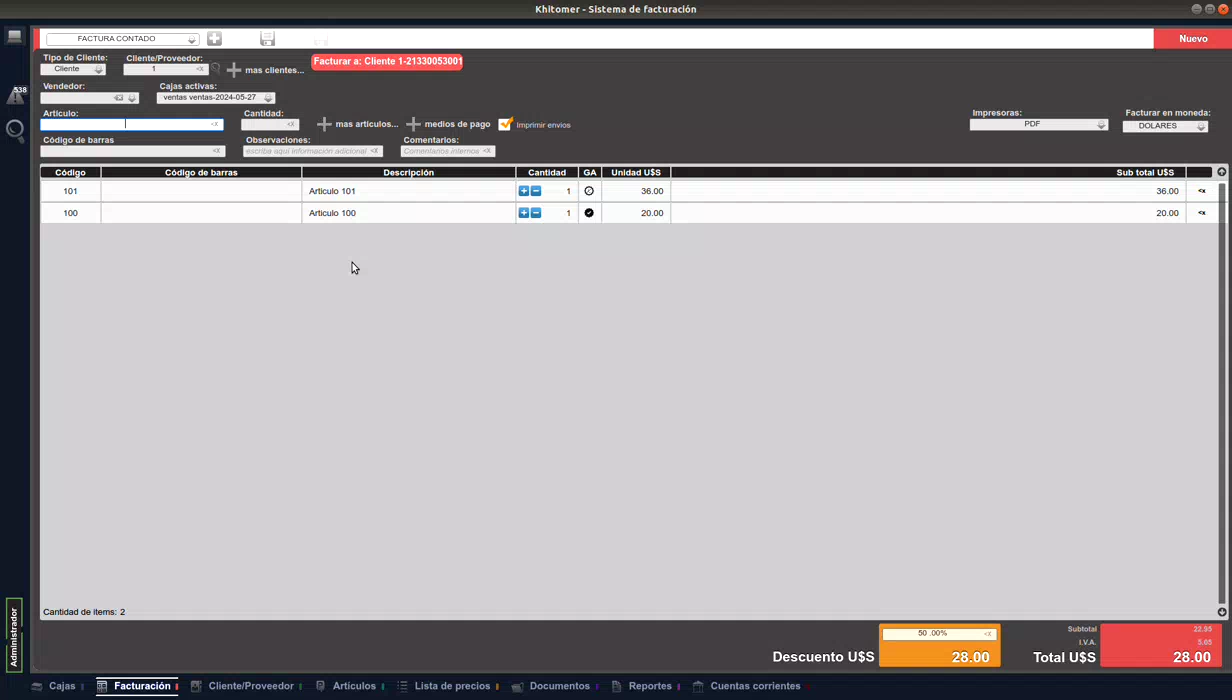Viewport: 1232px width, 700px height.
Task: Click the Descripción column header
Action: point(409,172)
